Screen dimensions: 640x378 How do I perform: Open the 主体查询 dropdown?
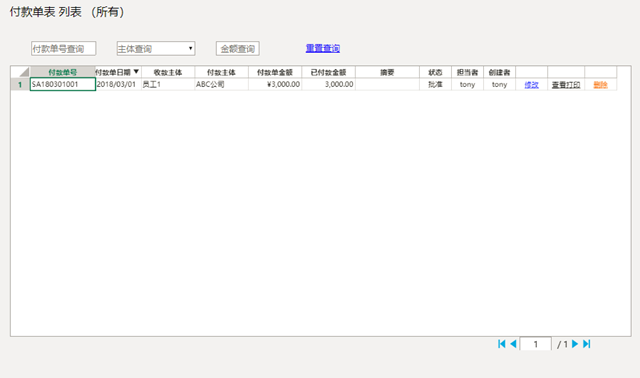click(x=156, y=49)
